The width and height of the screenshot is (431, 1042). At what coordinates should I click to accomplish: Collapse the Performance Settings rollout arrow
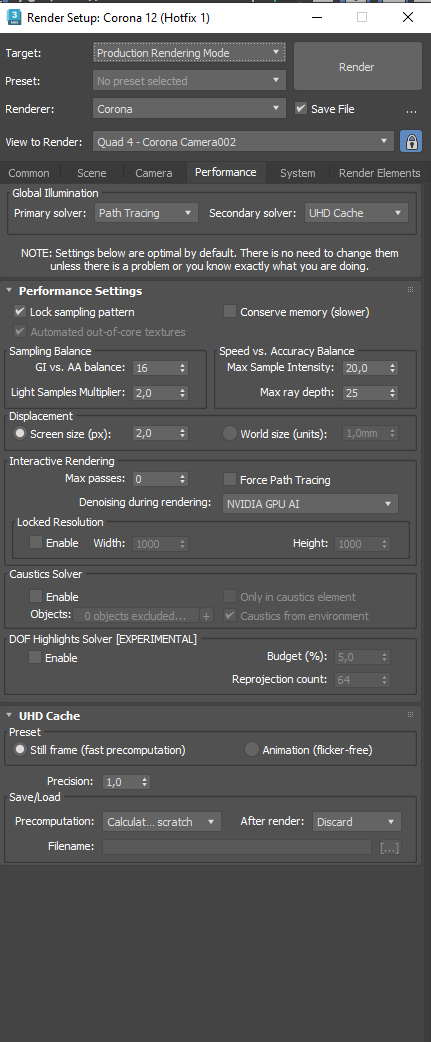click(x=9, y=290)
